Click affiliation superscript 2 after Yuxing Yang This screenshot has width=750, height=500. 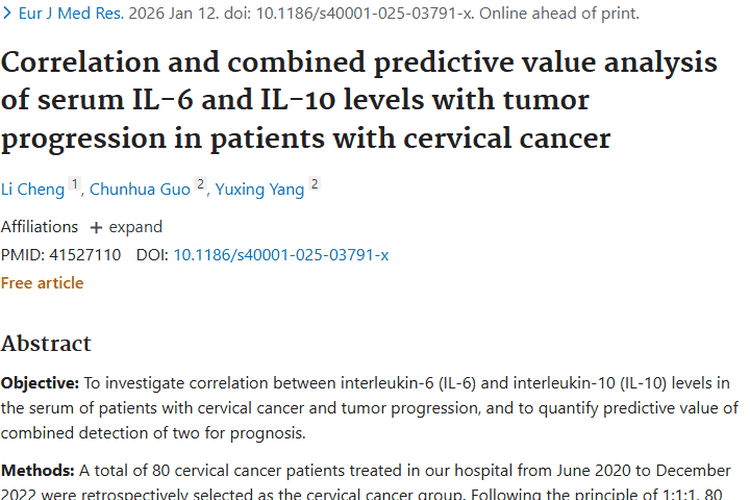pyautogui.click(x=315, y=185)
